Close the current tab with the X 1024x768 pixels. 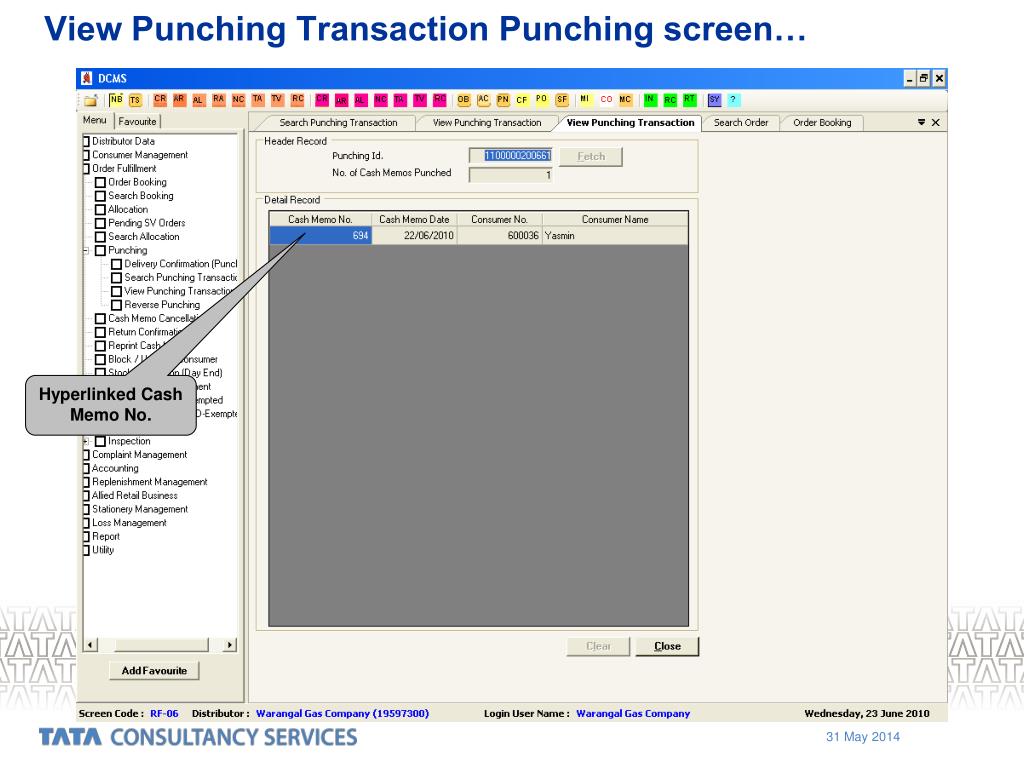pos(936,122)
